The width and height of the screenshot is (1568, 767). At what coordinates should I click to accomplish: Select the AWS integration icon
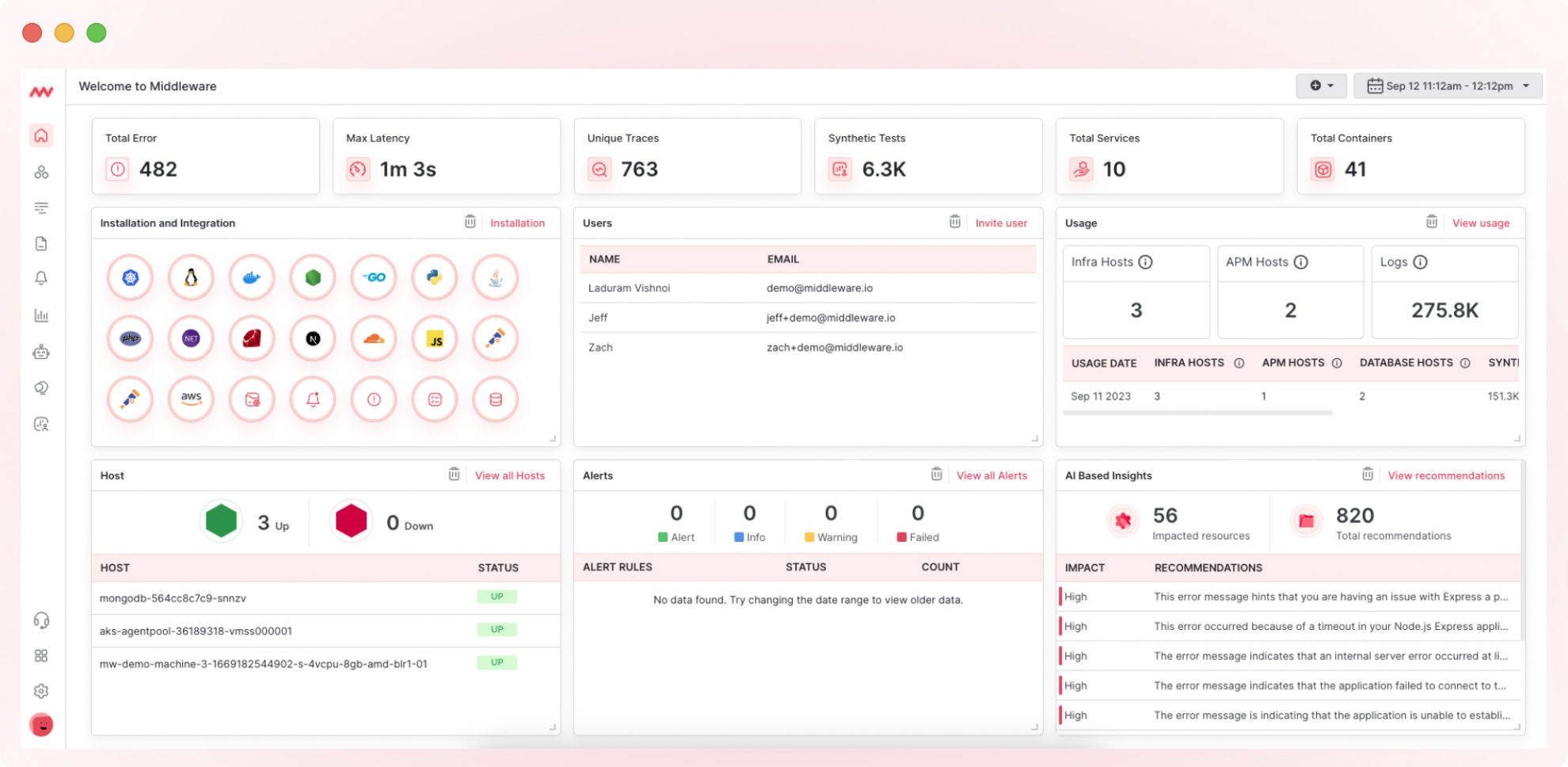[x=190, y=399]
